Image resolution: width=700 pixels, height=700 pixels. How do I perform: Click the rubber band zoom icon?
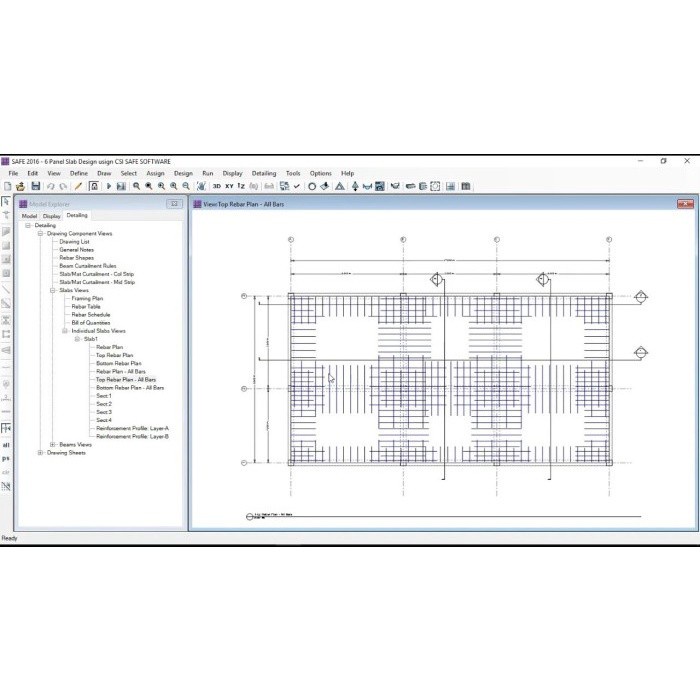137,186
